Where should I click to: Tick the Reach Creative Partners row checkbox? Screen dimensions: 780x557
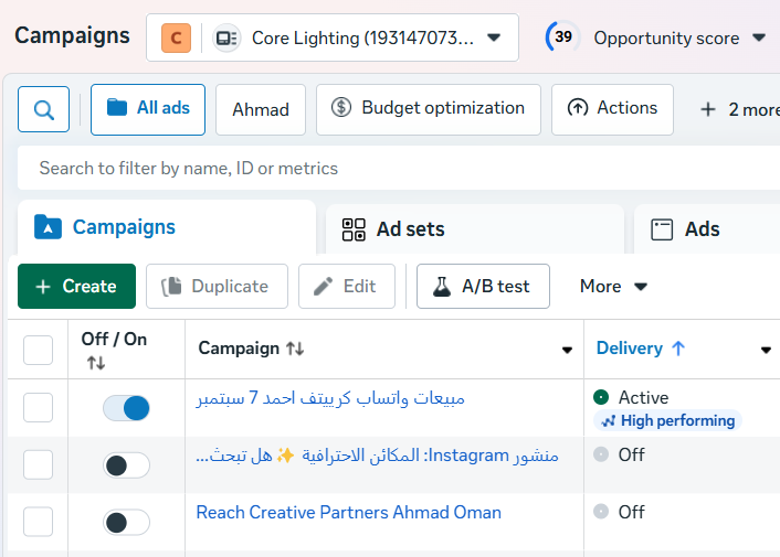pyautogui.click(x=38, y=522)
